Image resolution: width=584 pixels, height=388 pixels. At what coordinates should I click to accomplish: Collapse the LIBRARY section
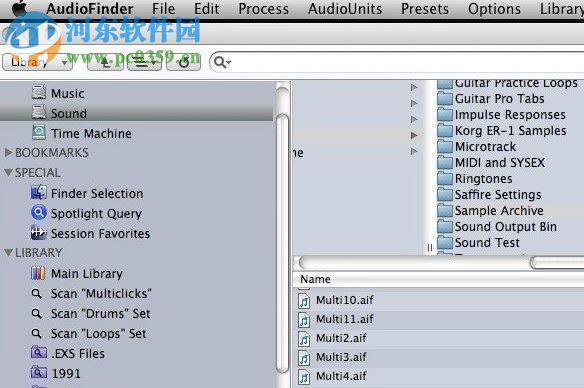(8, 252)
